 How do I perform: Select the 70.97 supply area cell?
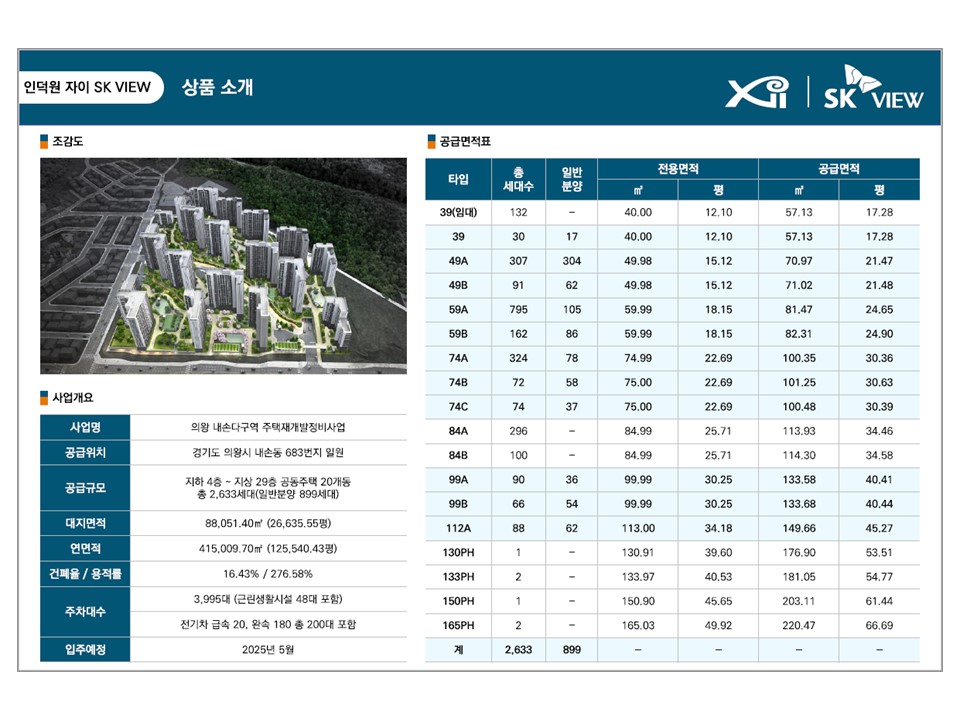799,261
